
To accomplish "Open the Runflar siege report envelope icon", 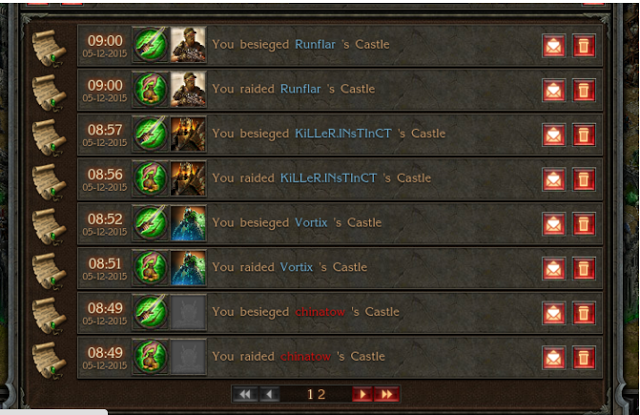I will point(553,45).
